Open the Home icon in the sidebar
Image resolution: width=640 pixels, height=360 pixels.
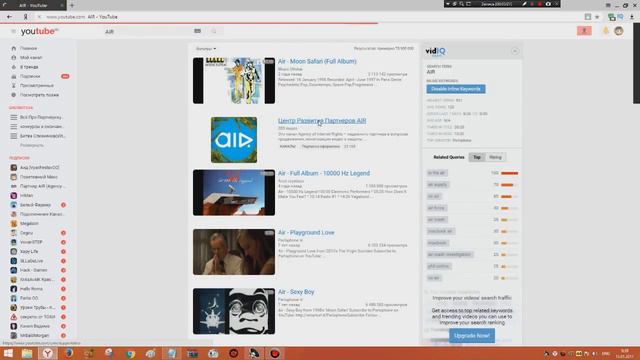[13, 48]
